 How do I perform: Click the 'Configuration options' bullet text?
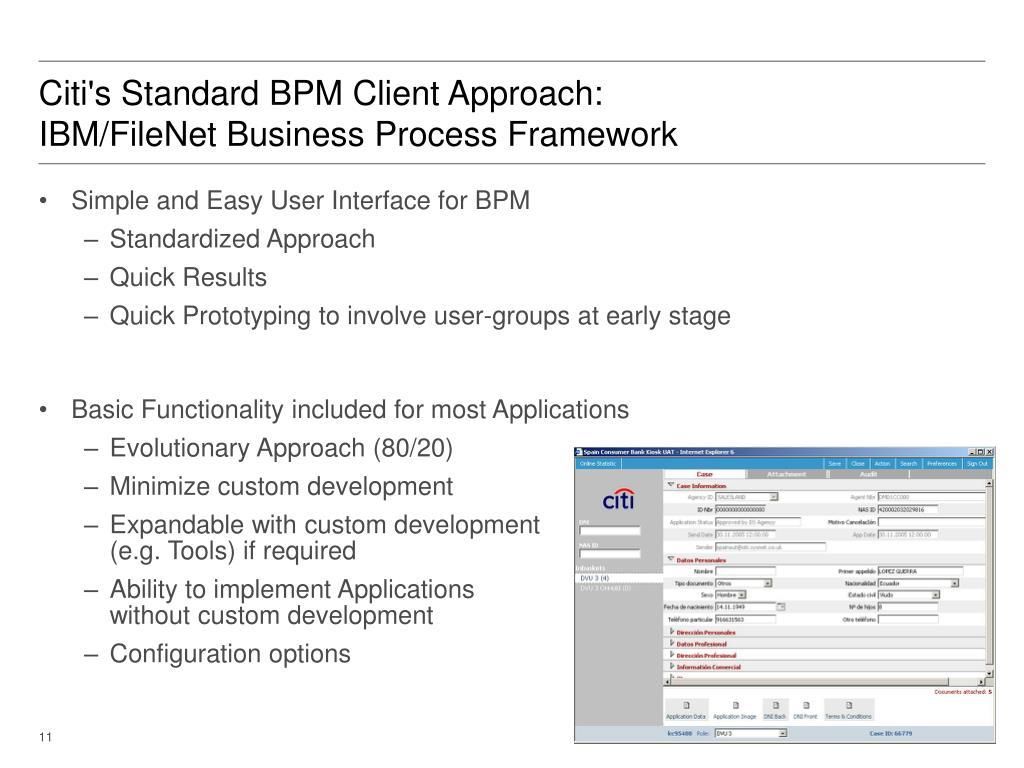click(x=230, y=654)
